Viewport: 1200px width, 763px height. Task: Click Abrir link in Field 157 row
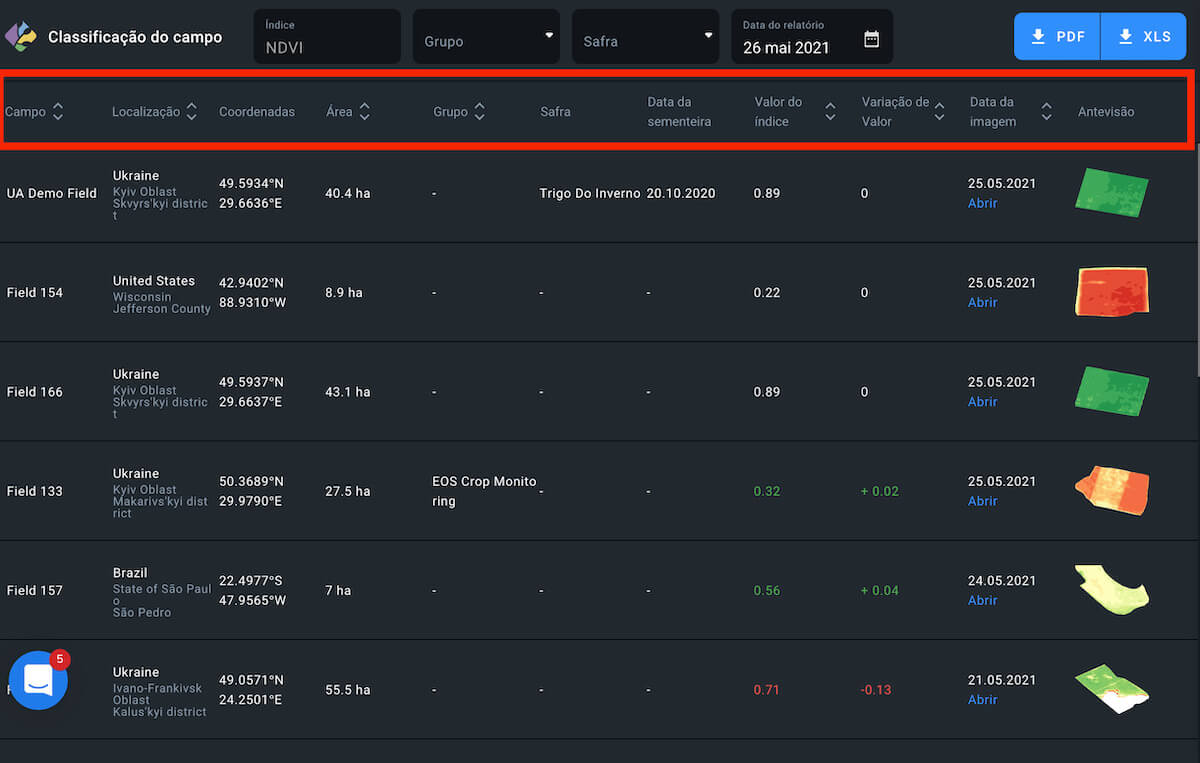pyautogui.click(x=982, y=600)
